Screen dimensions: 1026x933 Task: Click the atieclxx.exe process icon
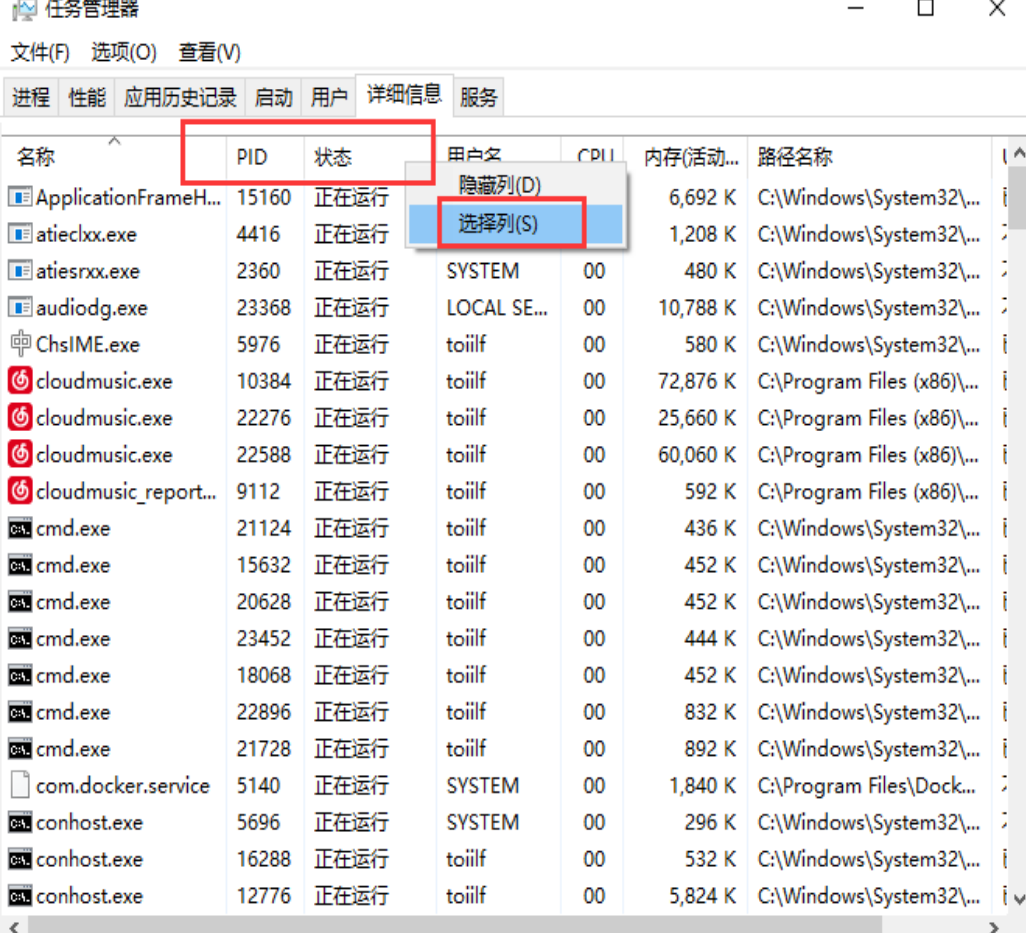click(20, 234)
